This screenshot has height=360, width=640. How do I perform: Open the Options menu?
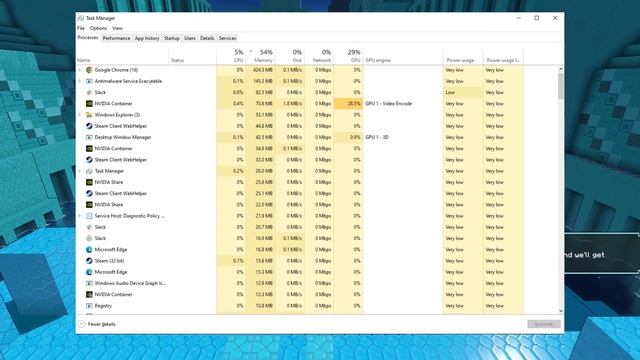98,28
